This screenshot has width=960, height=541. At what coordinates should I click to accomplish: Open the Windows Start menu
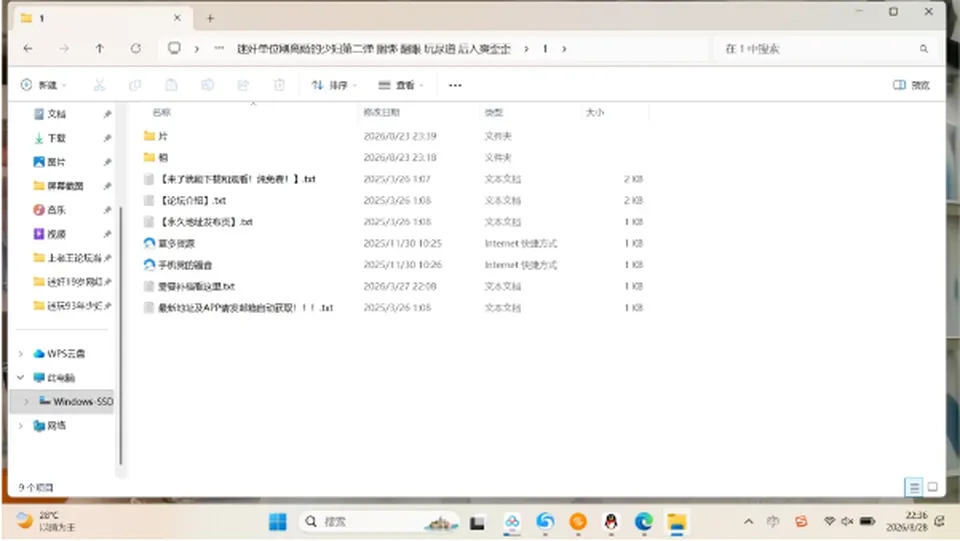click(x=277, y=522)
